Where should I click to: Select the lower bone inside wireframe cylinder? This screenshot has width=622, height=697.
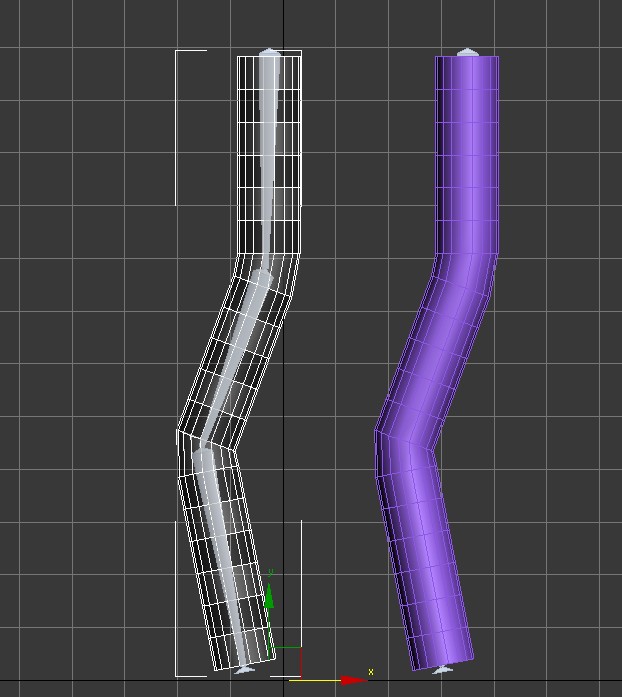220,556
